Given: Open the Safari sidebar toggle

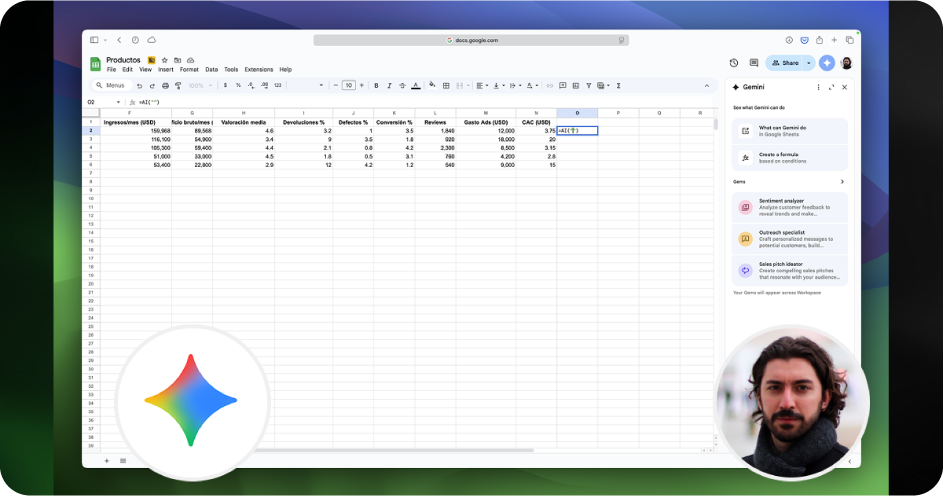Looking at the screenshot, I should point(94,40).
